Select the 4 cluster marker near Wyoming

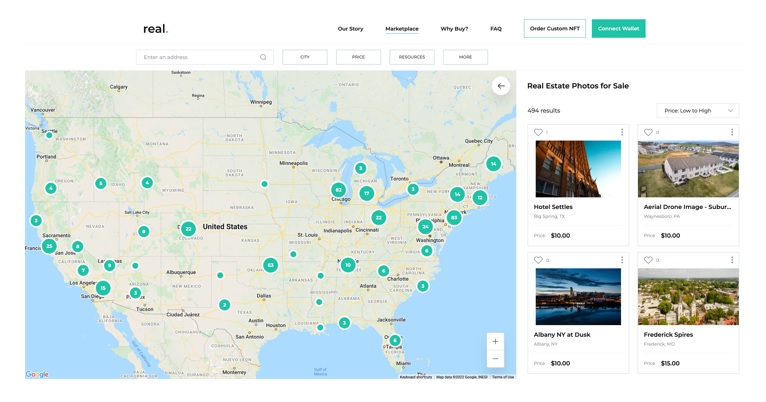(x=147, y=183)
